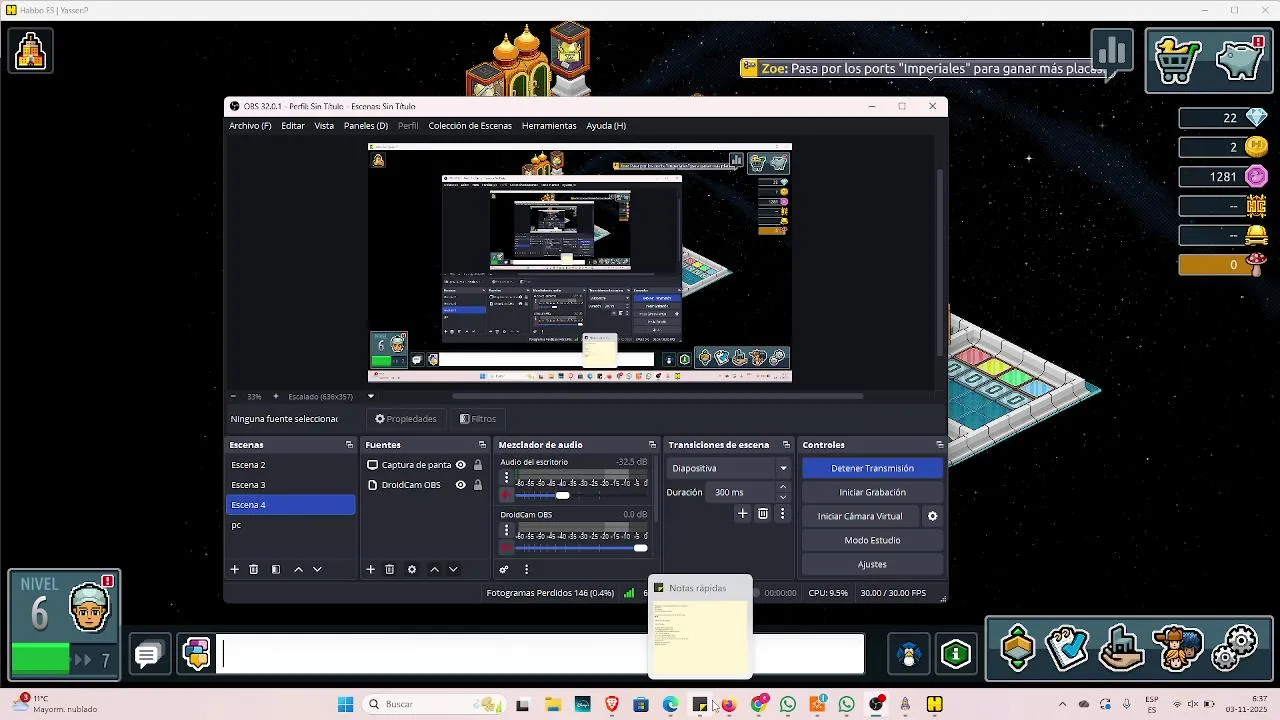Open OBS Ajustes settings button
The height and width of the screenshot is (720, 1280).
872,564
